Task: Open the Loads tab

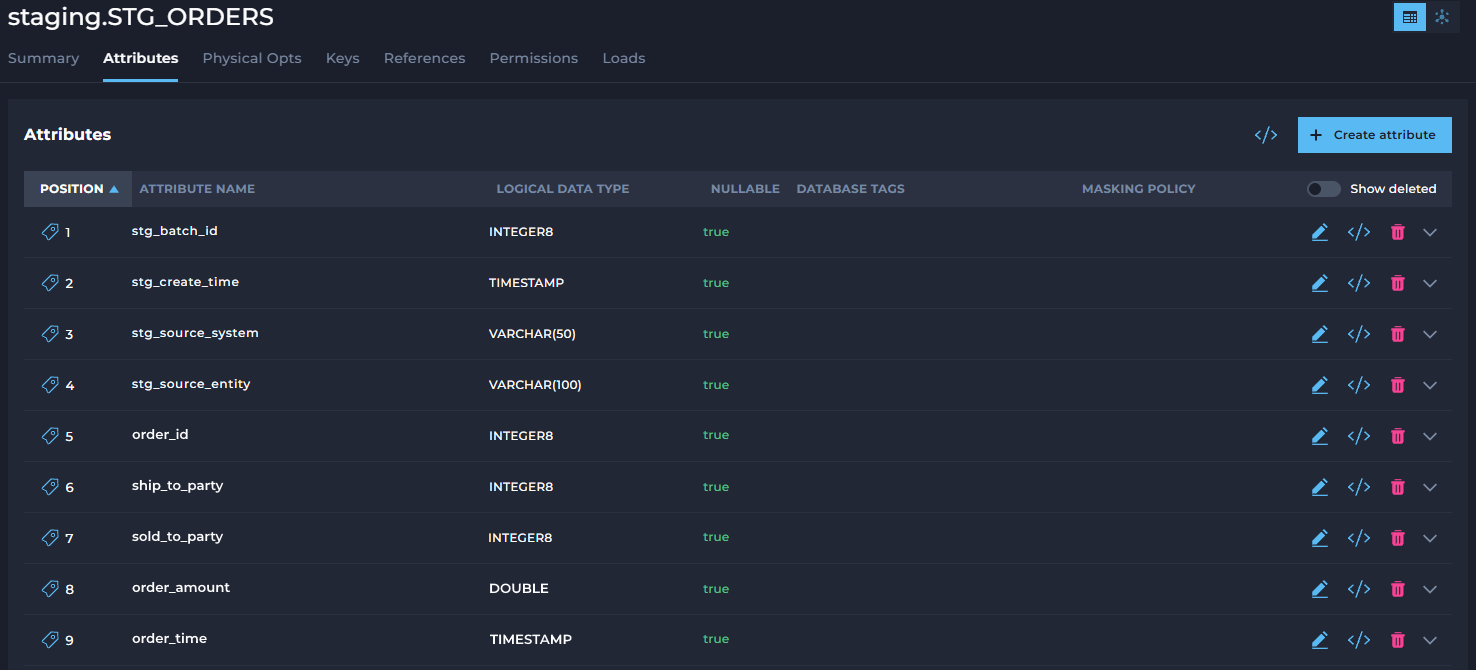Action: [624, 58]
